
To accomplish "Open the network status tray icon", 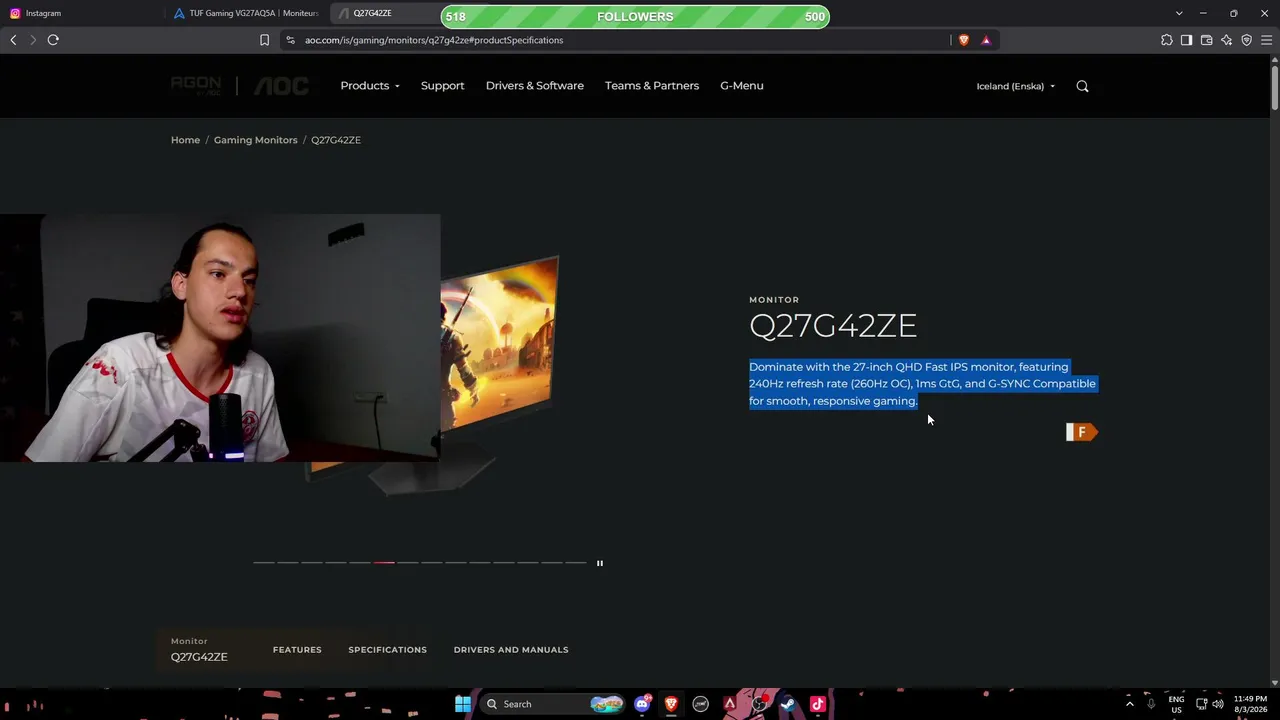I will click(x=1202, y=704).
